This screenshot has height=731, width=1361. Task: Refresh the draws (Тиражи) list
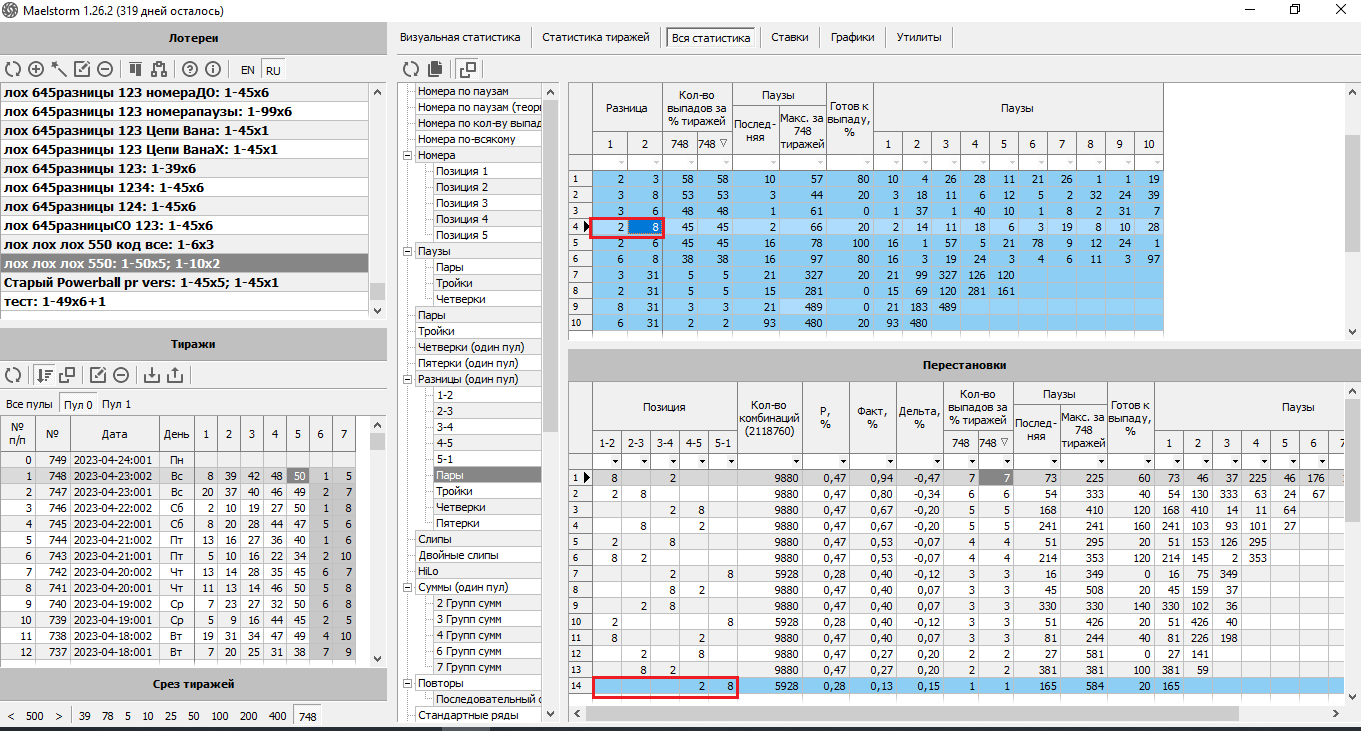pyautogui.click(x=13, y=375)
